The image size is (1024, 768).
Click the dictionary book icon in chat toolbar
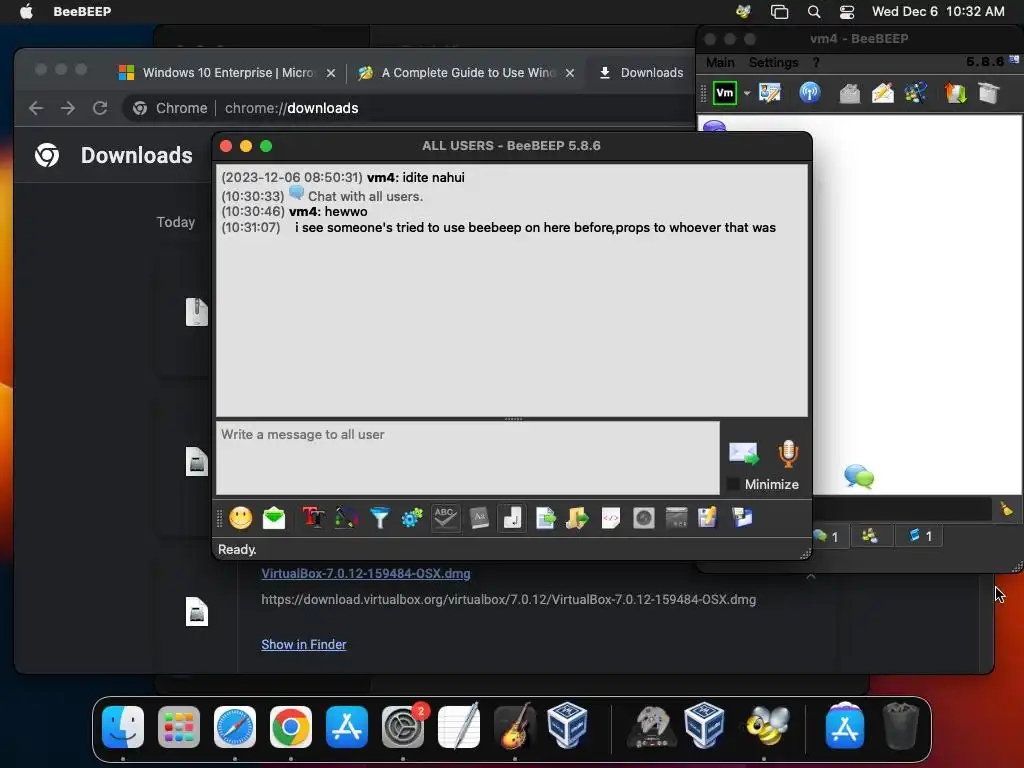click(x=479, y=518)
